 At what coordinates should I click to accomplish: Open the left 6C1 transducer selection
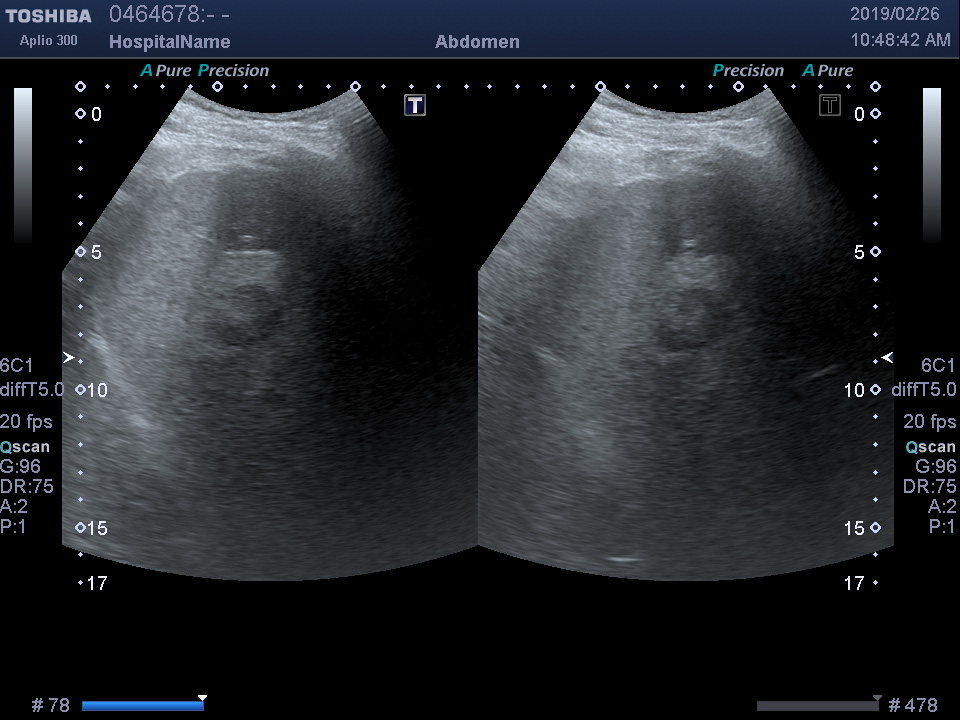17,365
